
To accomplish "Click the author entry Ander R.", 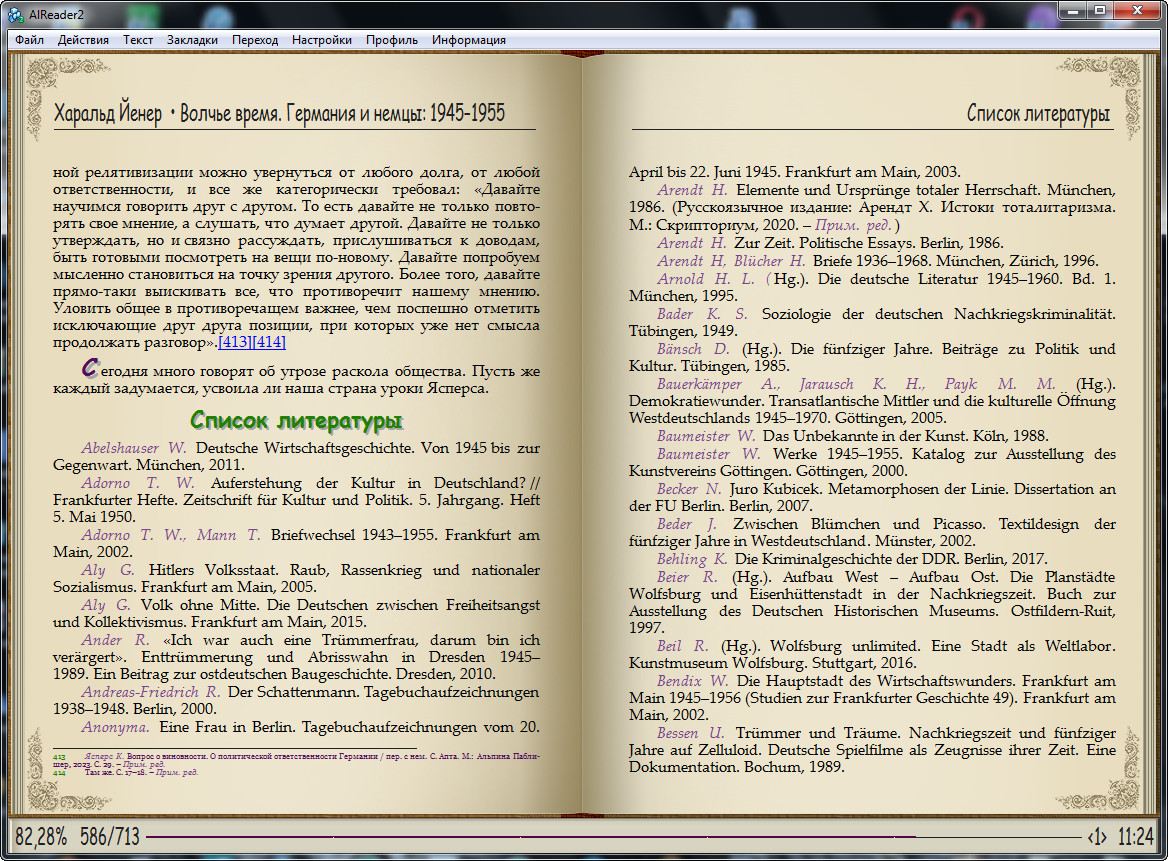I will tap(115, 641).
